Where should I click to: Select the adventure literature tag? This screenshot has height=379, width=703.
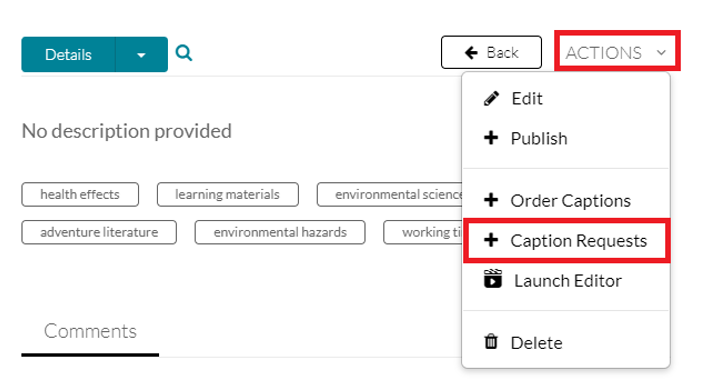click(99, 232)
